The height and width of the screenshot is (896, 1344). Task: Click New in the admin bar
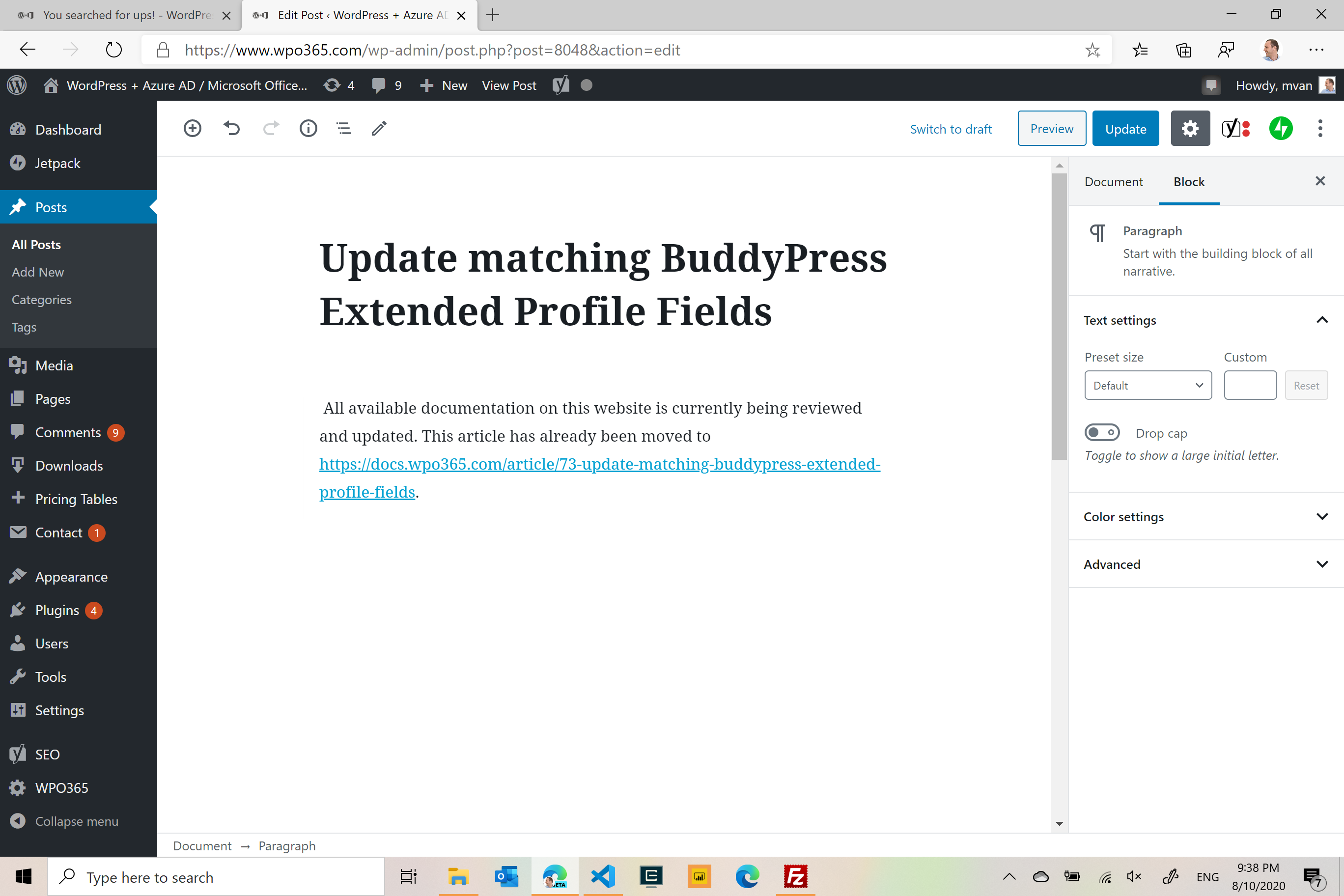click(444, 85)
